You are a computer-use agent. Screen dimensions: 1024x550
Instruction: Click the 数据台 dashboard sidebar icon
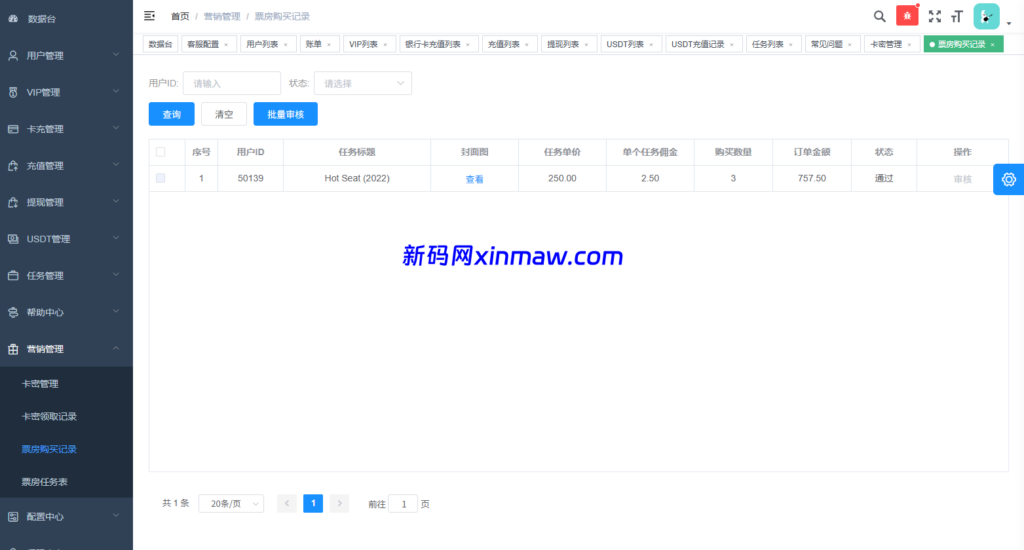coord(13,19)
